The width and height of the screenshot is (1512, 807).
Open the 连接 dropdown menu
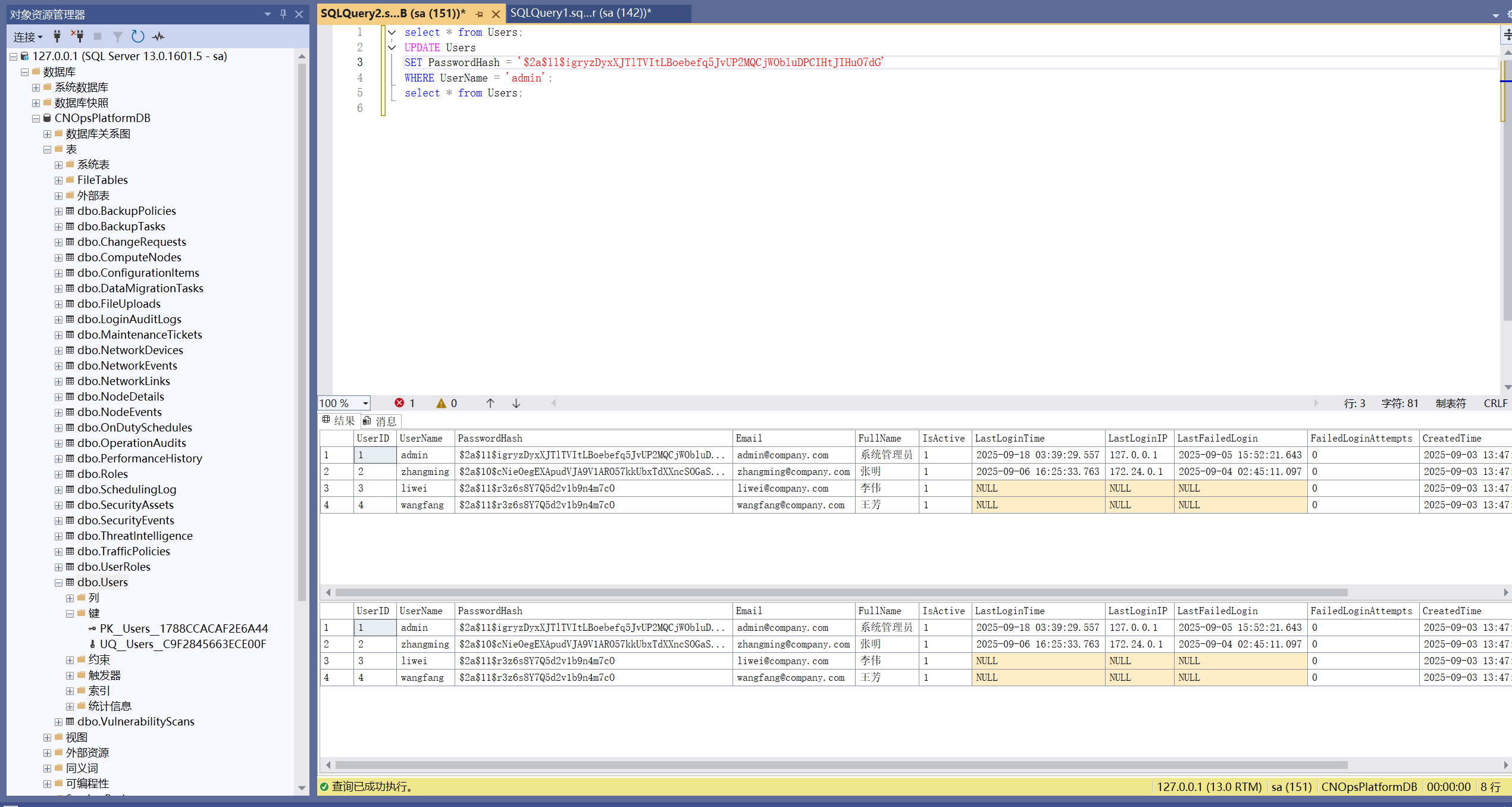coord(28,37)
